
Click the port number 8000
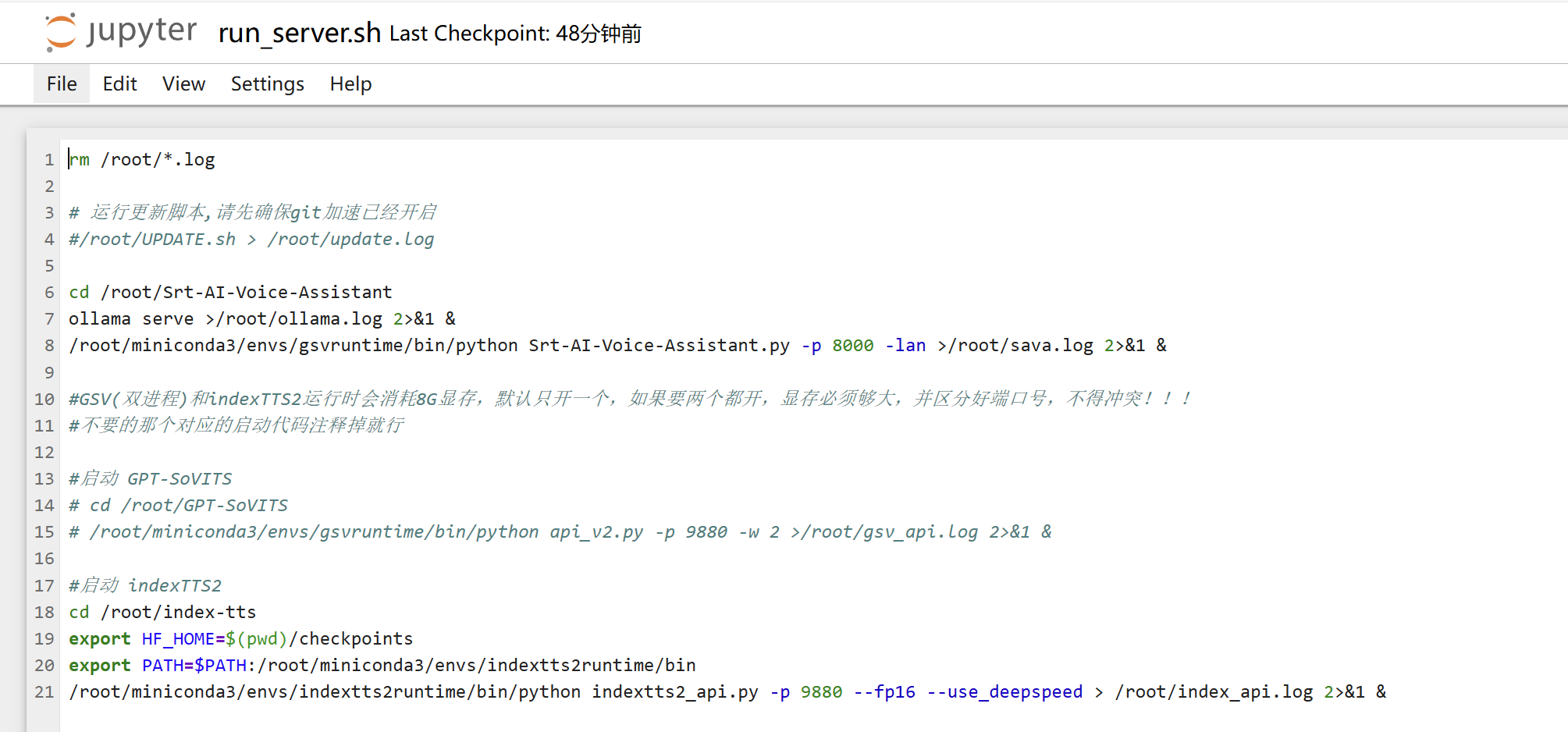(x=852, y=346)
